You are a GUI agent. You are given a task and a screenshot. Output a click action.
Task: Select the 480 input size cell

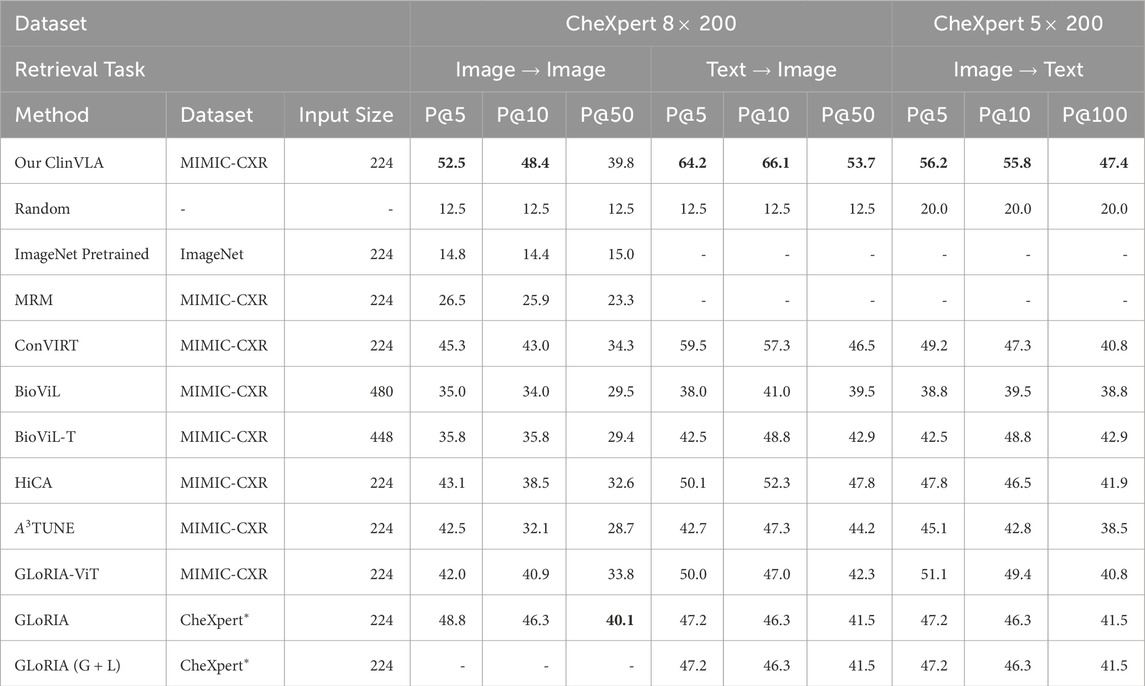[x=381, y=391]
